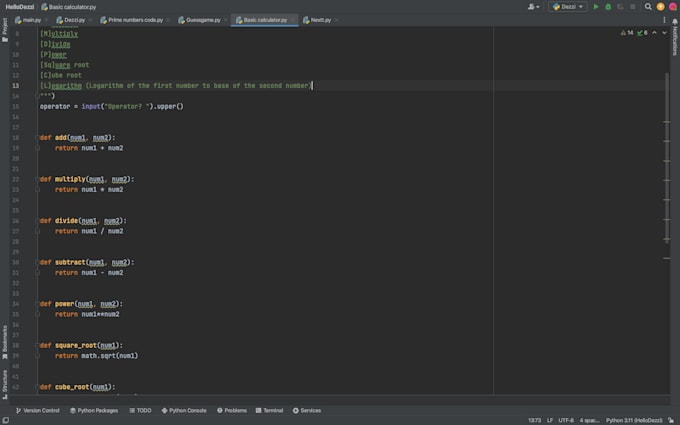
Task: Go to previous highlighted error arrow
Action: click(654, 33)
